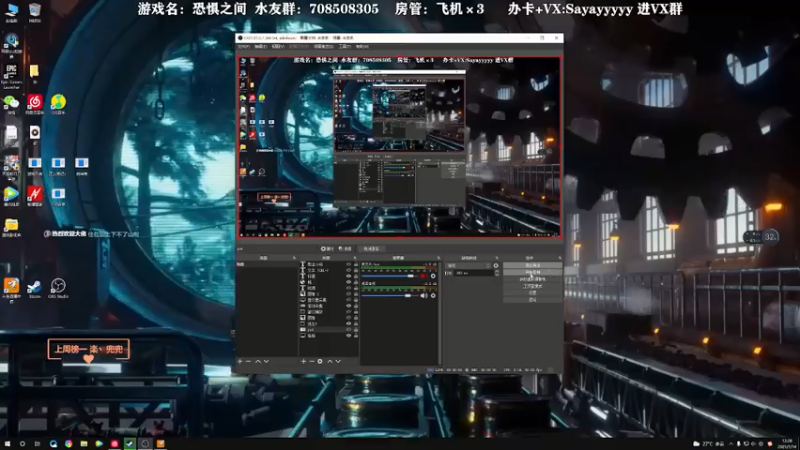Open the Recycle Bin desktop icon
Image resolution: width=800 pixels, height=450 pixels.
[x=35, y=13]
